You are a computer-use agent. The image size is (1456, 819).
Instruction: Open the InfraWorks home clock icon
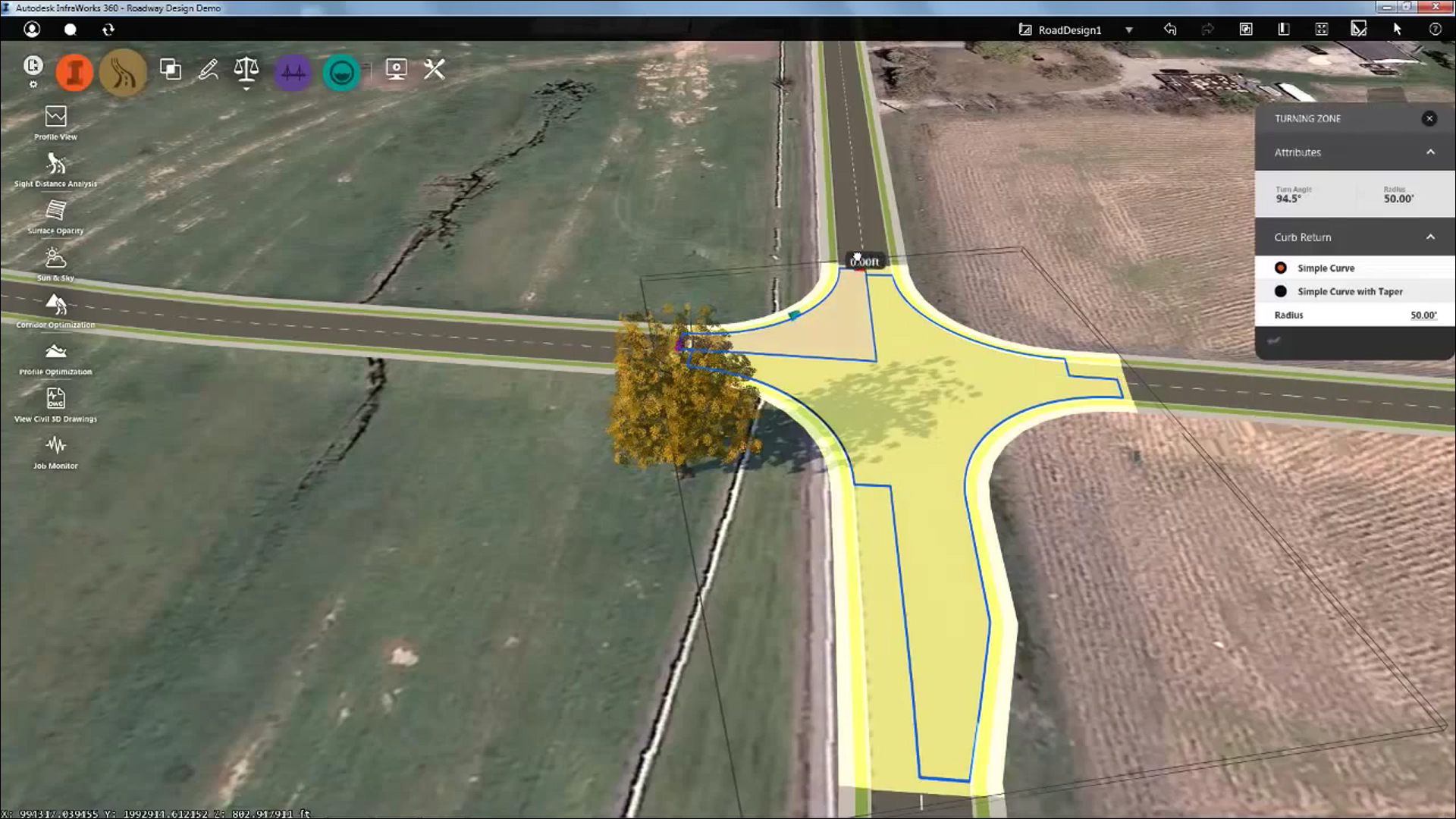click(33, 65)
